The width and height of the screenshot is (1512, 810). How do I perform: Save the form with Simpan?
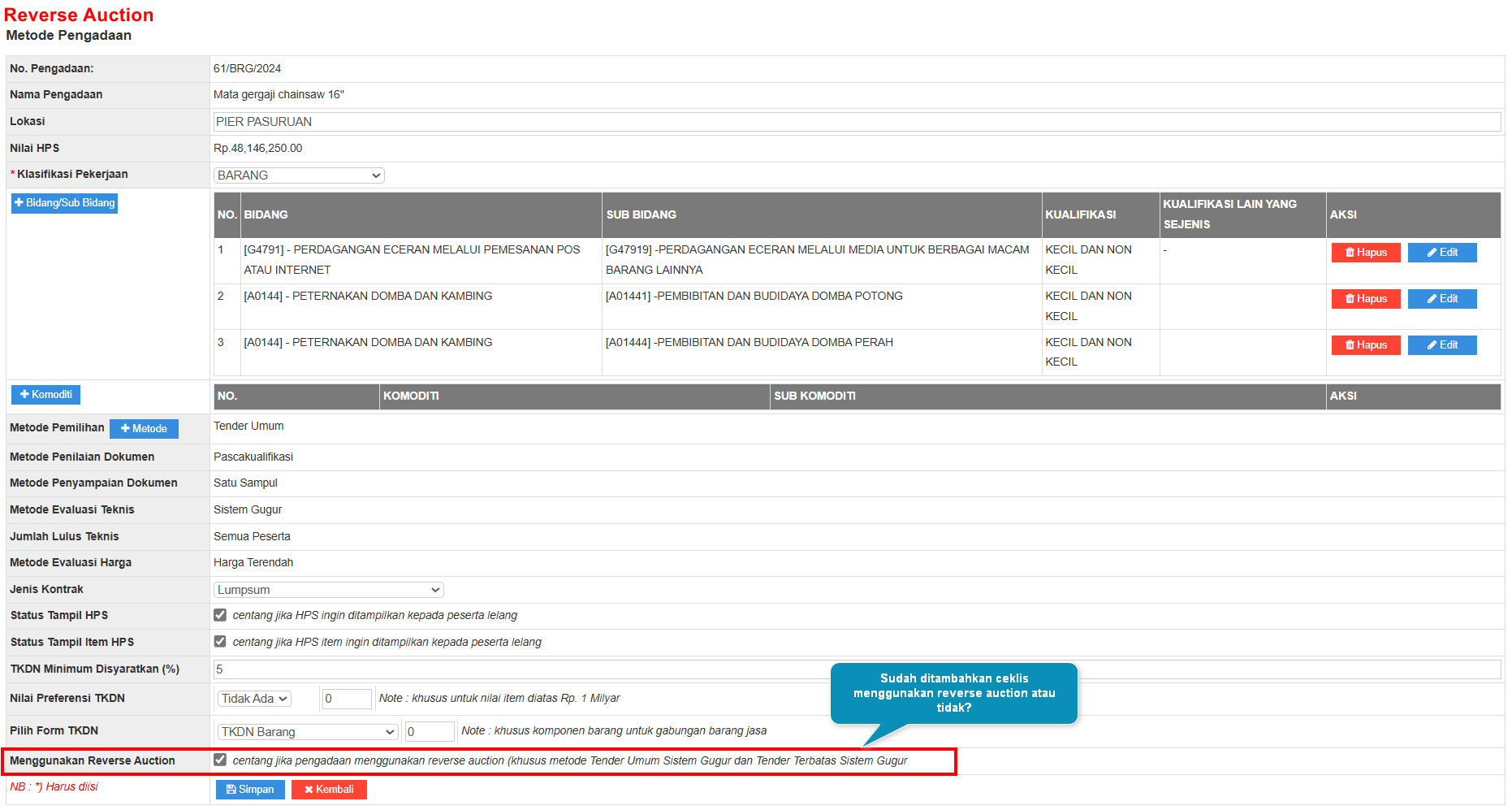[x=250, y=790]
